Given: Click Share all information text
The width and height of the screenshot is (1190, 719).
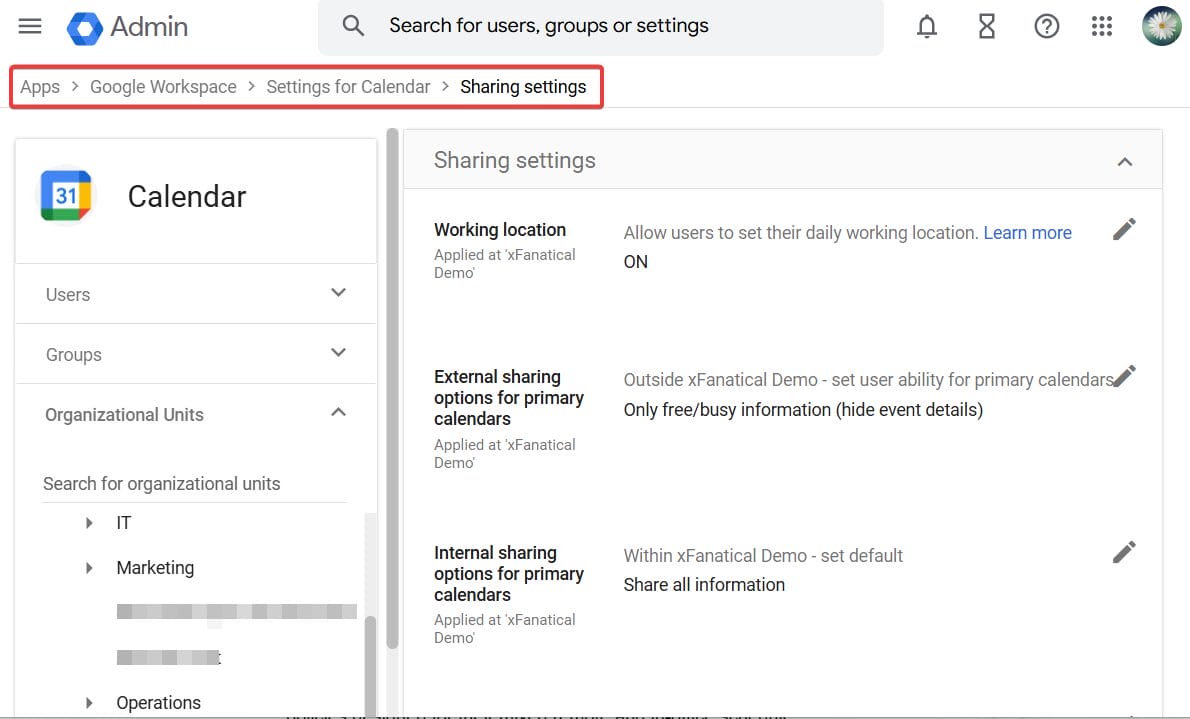Looking at the screenshot, I should point(704,585).
